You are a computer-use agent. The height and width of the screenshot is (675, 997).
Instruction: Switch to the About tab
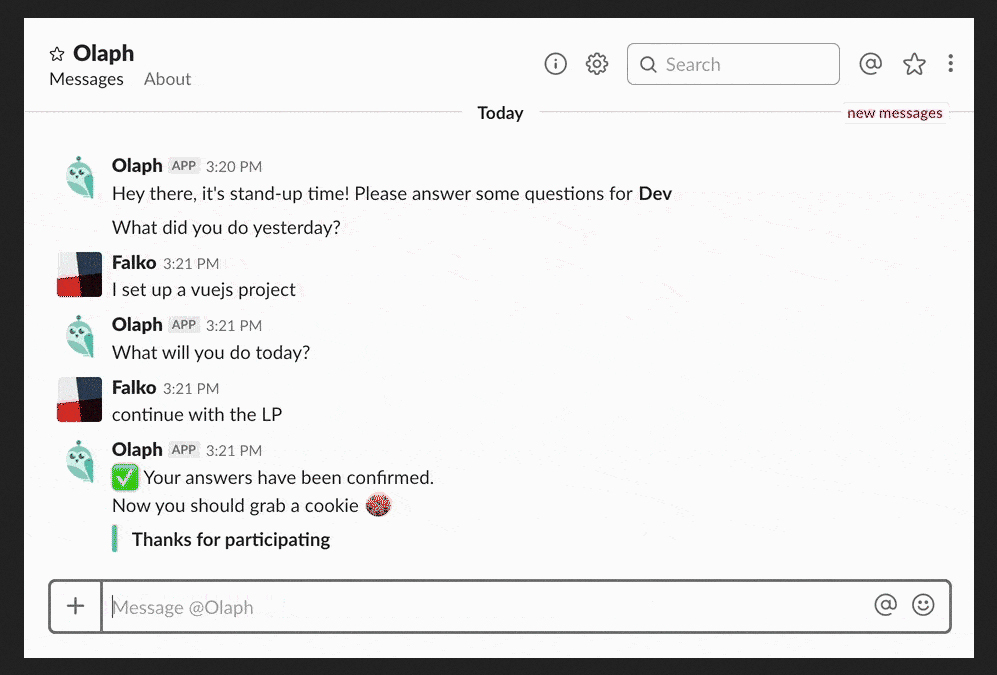point(167,79)
